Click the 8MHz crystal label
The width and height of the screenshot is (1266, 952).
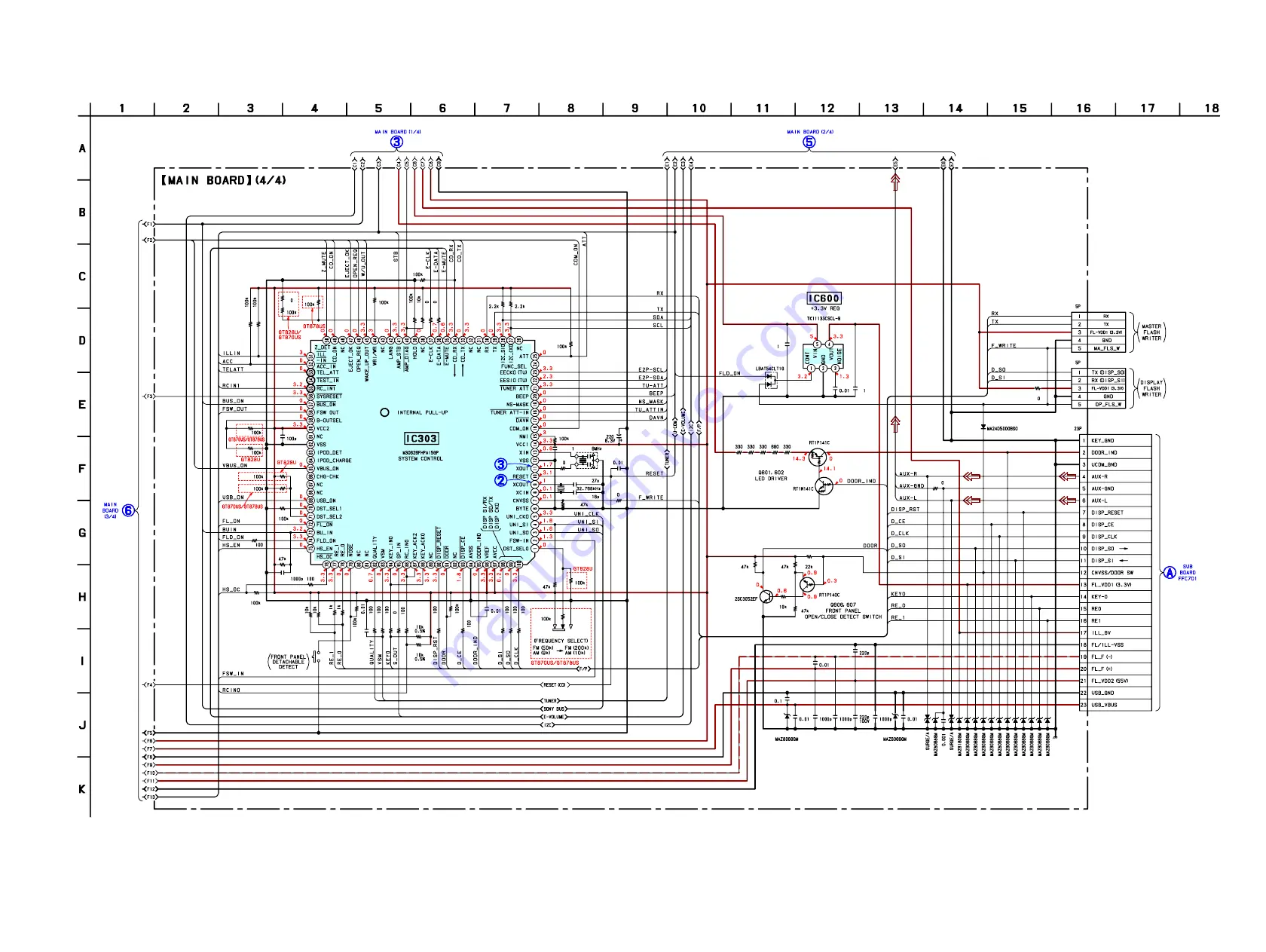tap(597, 449)
